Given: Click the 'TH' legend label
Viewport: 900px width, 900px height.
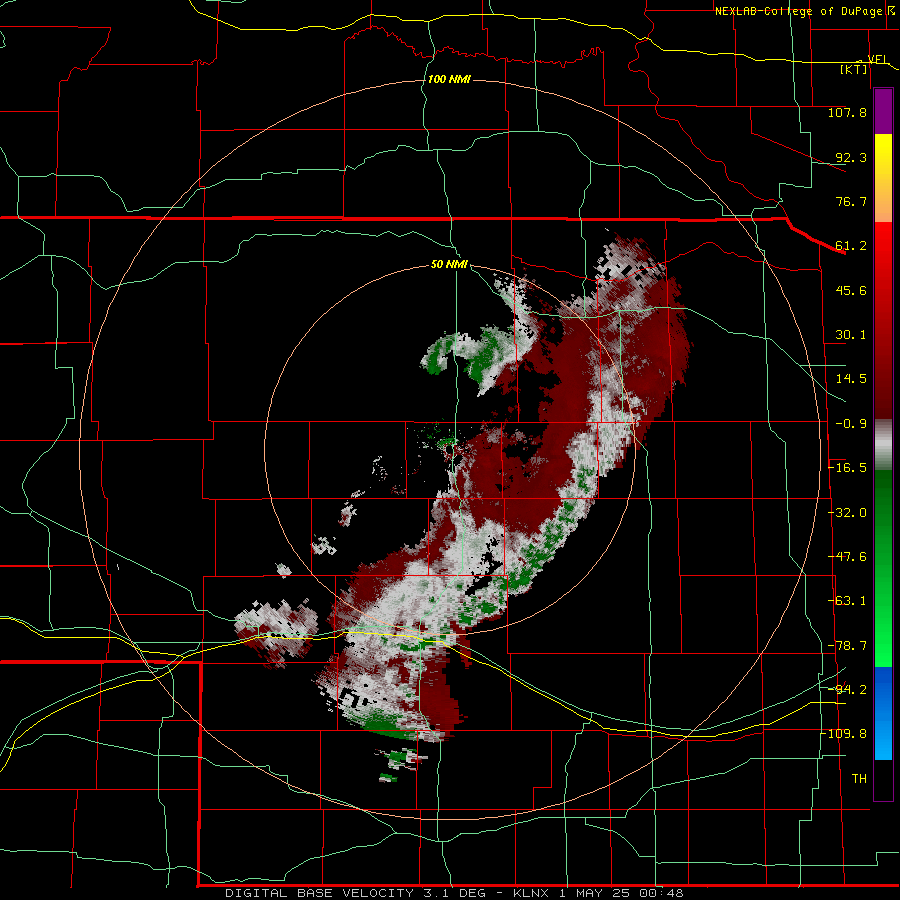Looking at the screenshot, I should click(859, 779).
